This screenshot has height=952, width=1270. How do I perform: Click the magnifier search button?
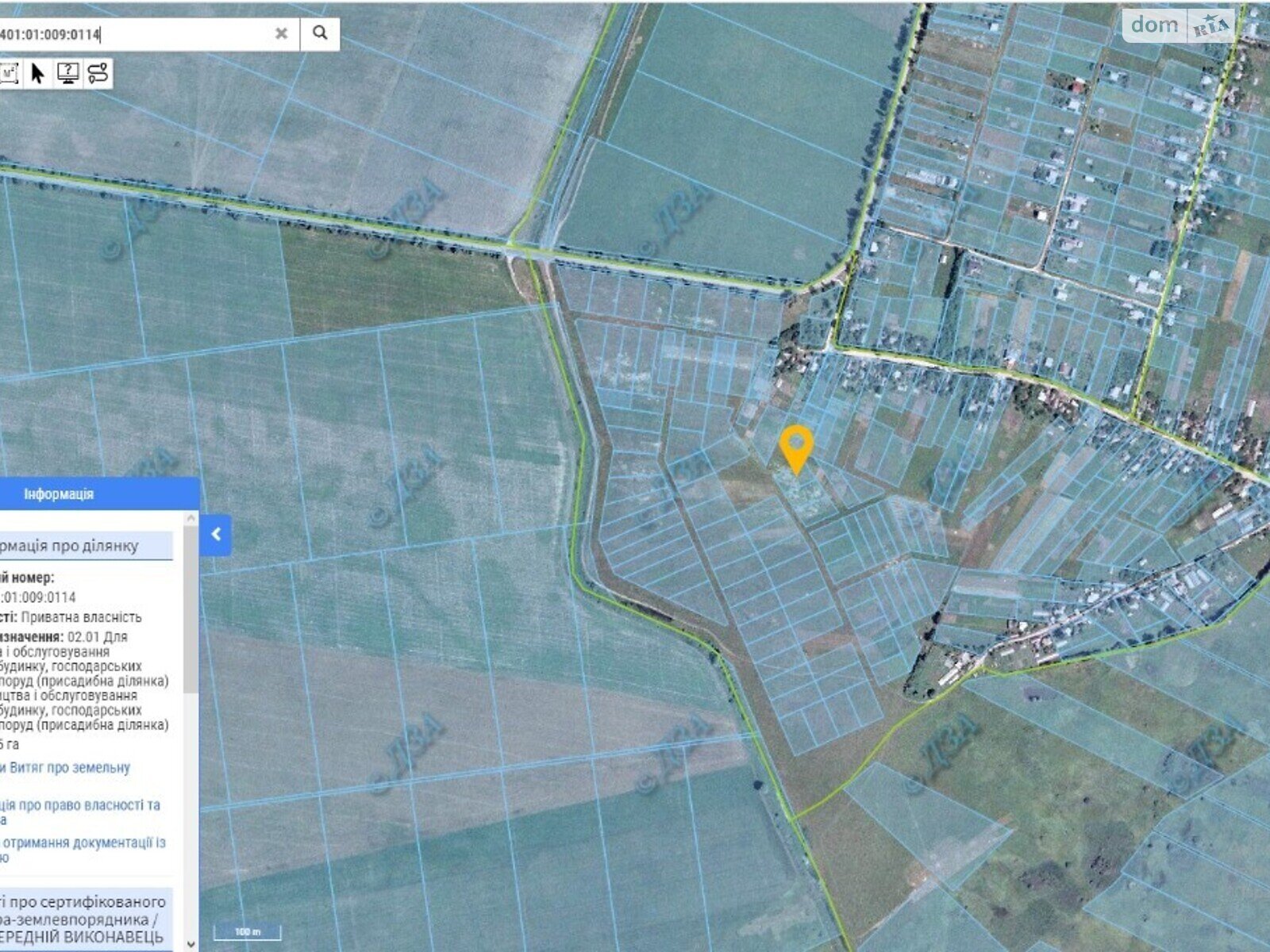pos(320,33)
